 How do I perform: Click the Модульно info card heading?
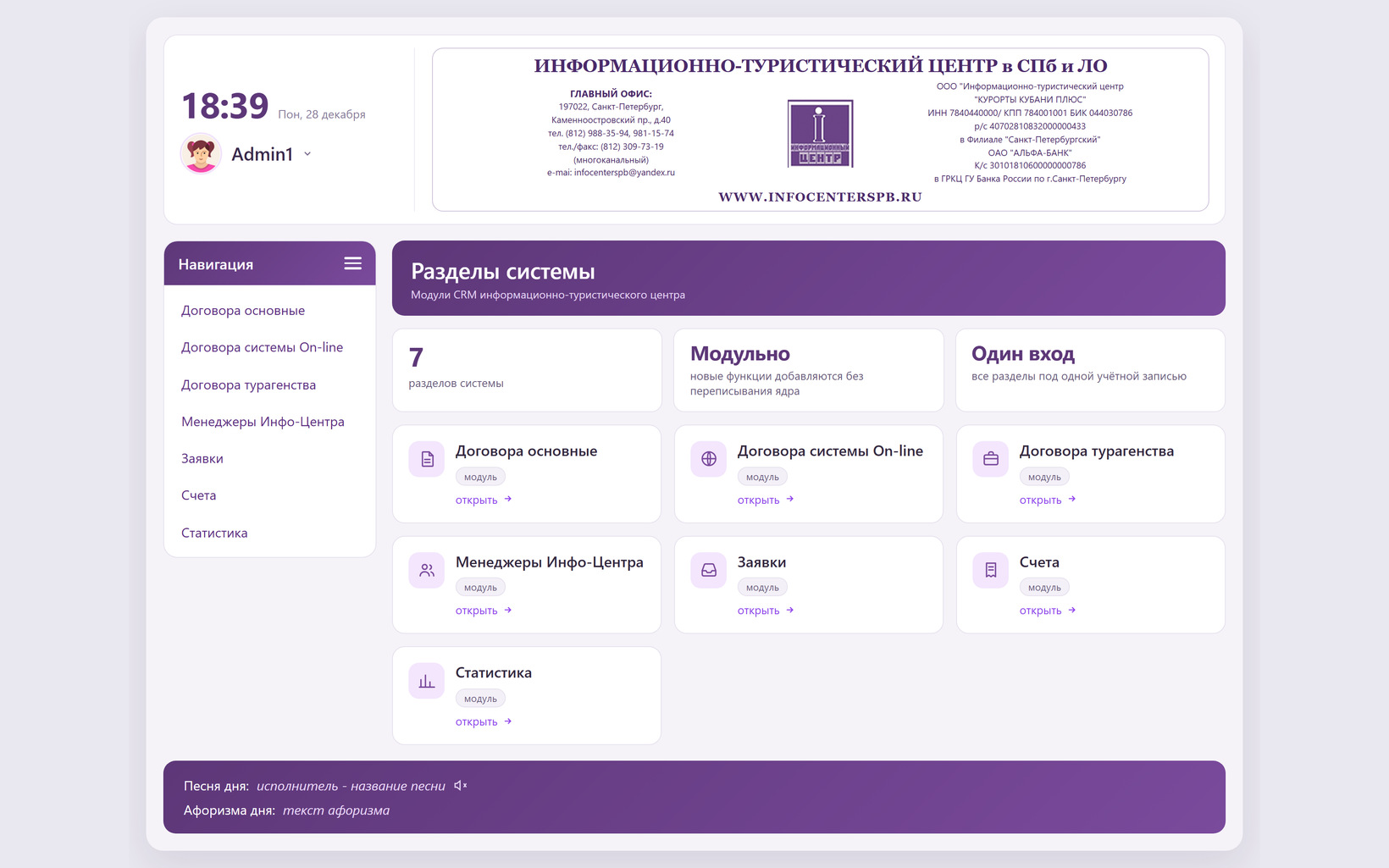click(740, 354)
